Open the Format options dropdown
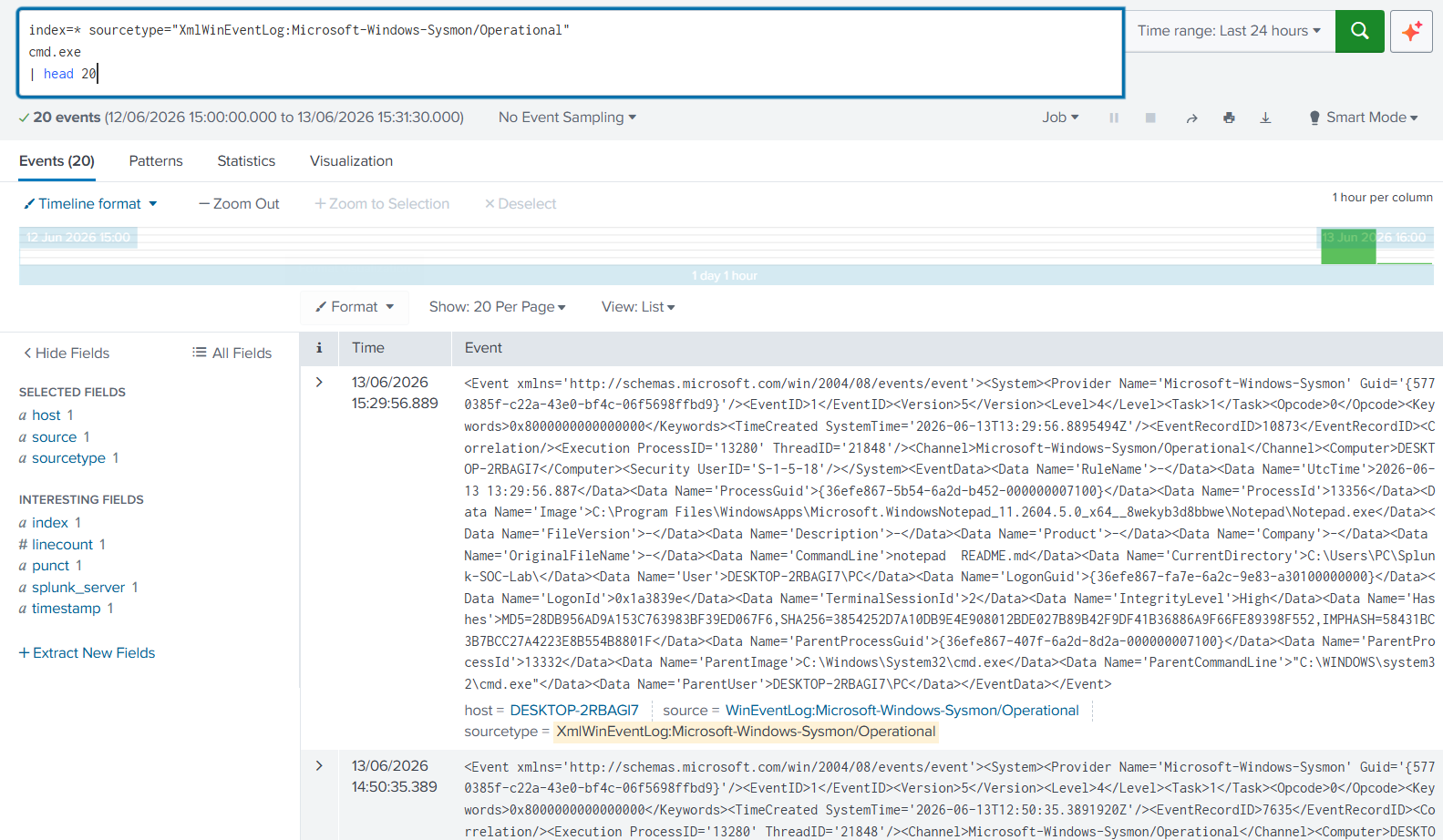This screenshot has width=1443, height=840. pos(355,307)
